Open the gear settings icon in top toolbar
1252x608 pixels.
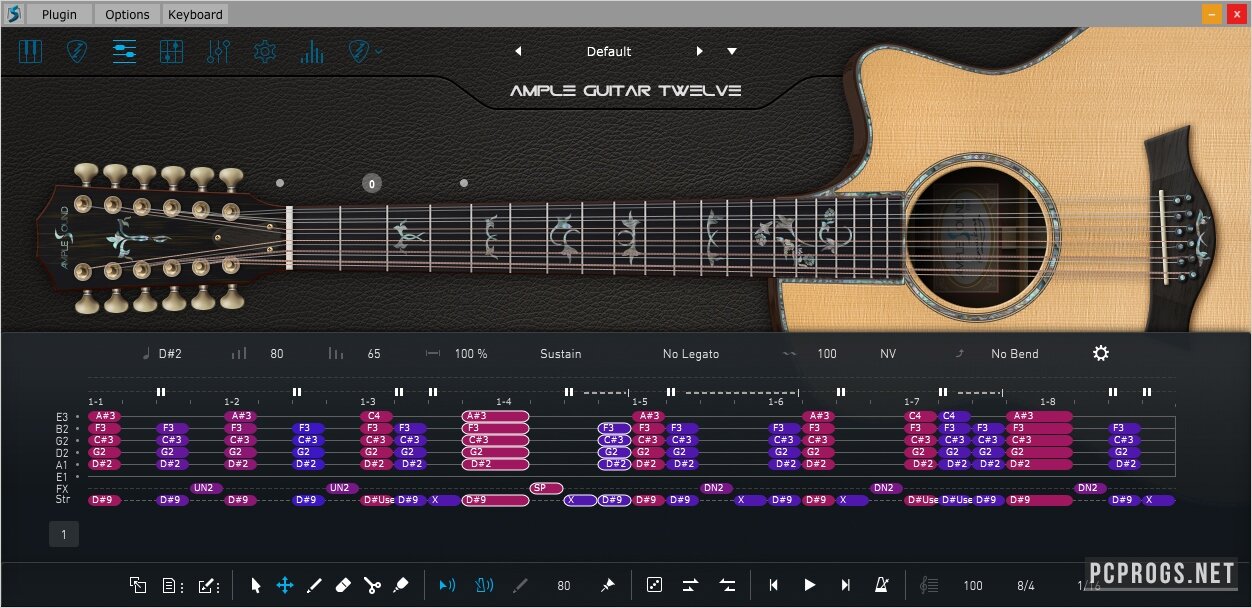[x=264, y=51]
